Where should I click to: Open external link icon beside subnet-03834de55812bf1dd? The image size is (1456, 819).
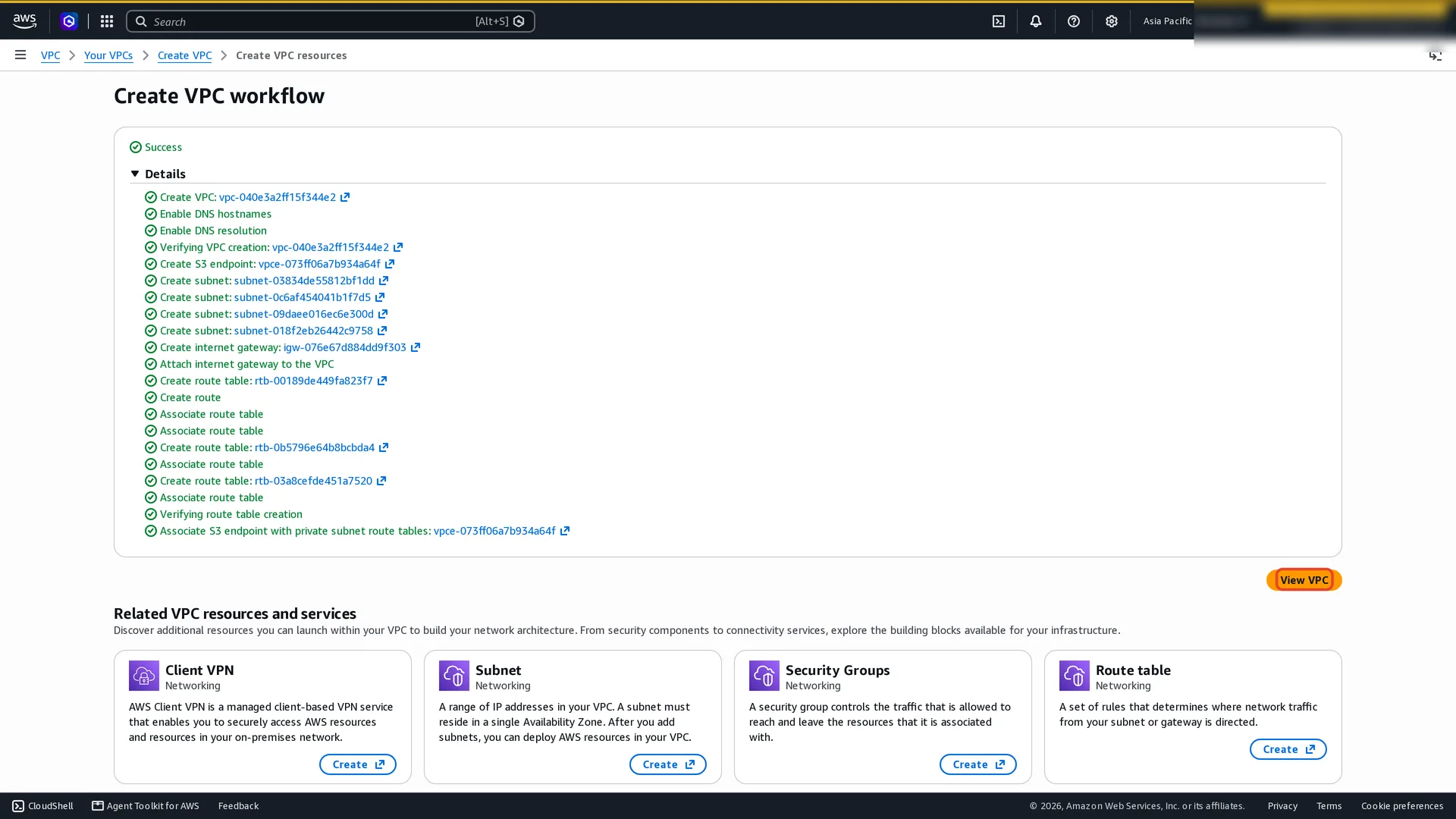[384, 281]
